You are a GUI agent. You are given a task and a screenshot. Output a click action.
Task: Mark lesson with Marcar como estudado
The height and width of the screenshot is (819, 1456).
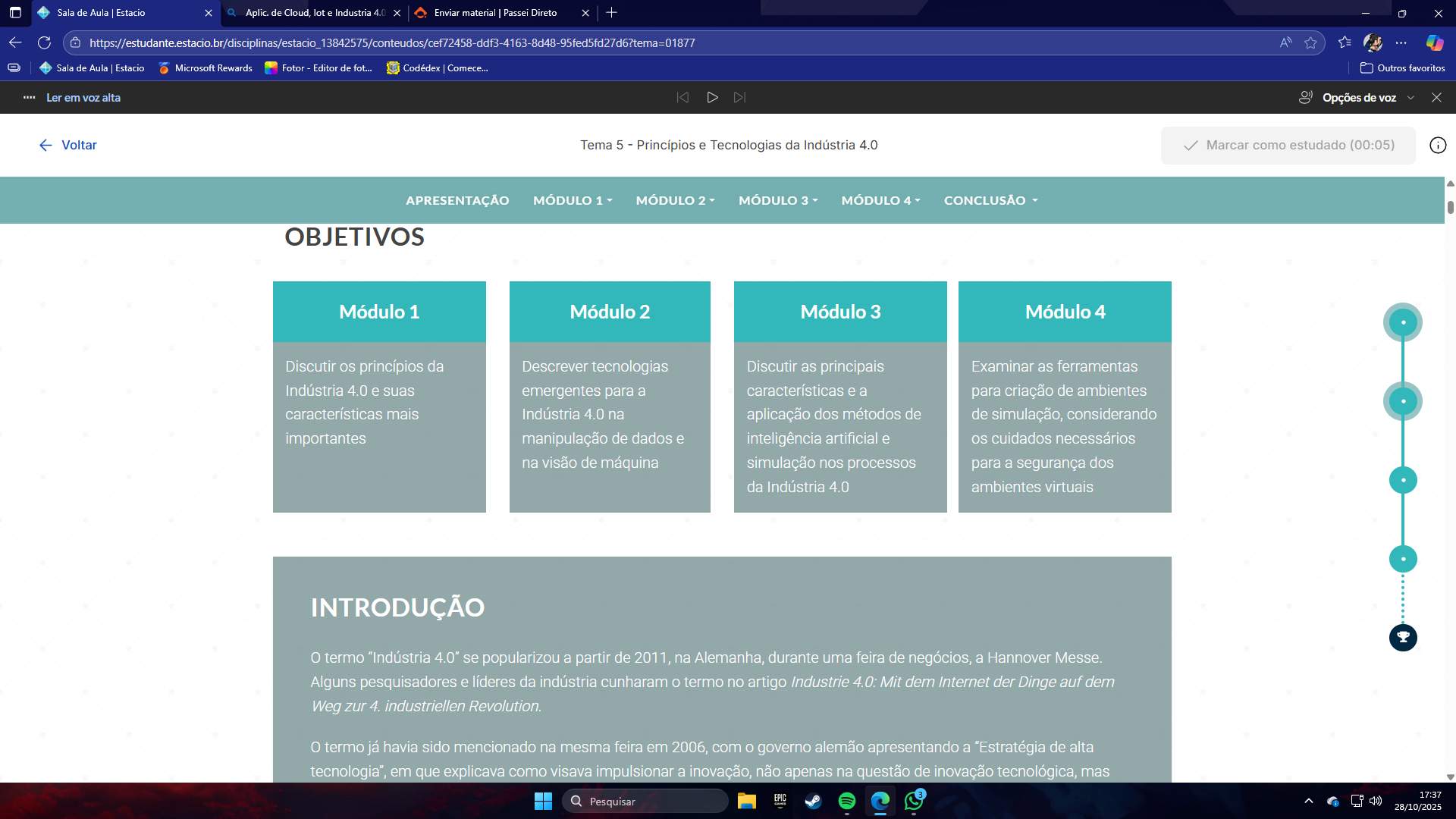pyautogui.click(x=1288, y=146)
